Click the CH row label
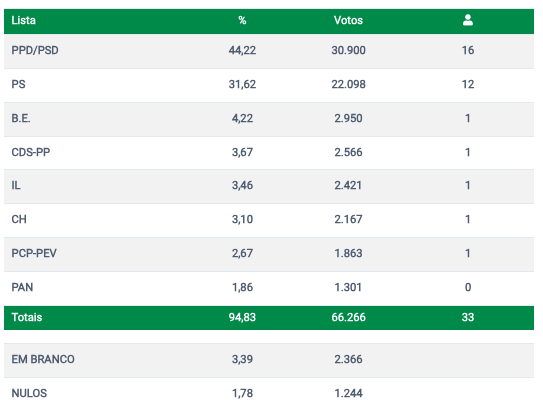The width and height of the screenshot is (543, 408). (x=19, y=220)
